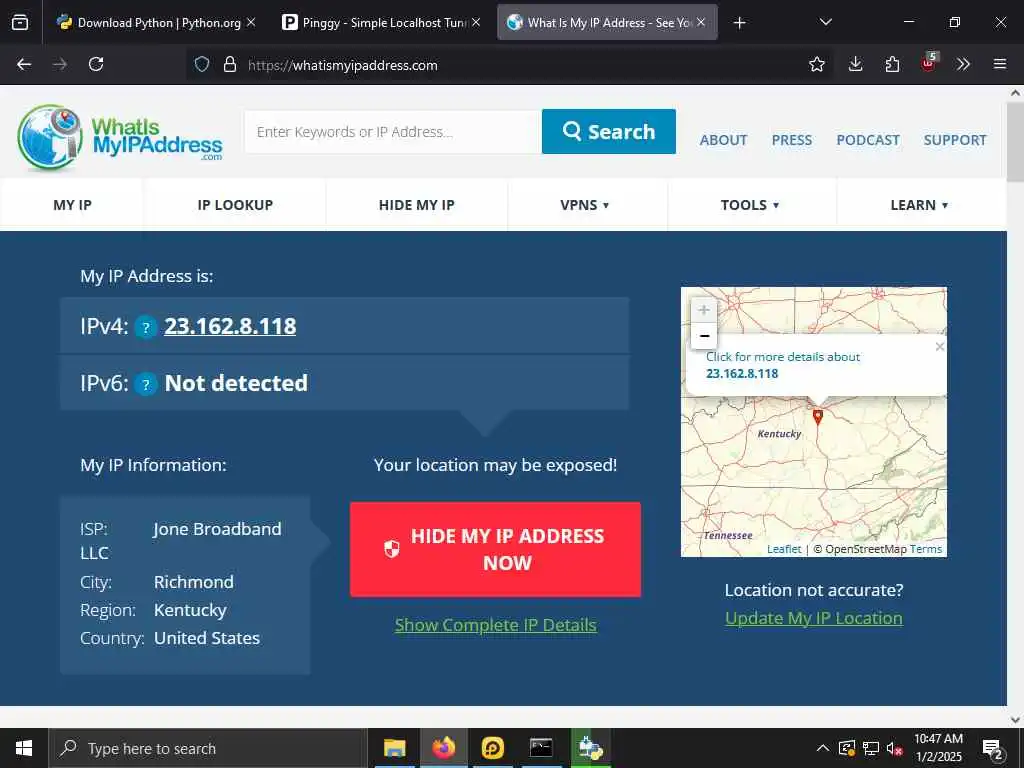This screenshot has height=768, width=1024.
Task: View site security lock icon
Action: click(x=229, y=65)
